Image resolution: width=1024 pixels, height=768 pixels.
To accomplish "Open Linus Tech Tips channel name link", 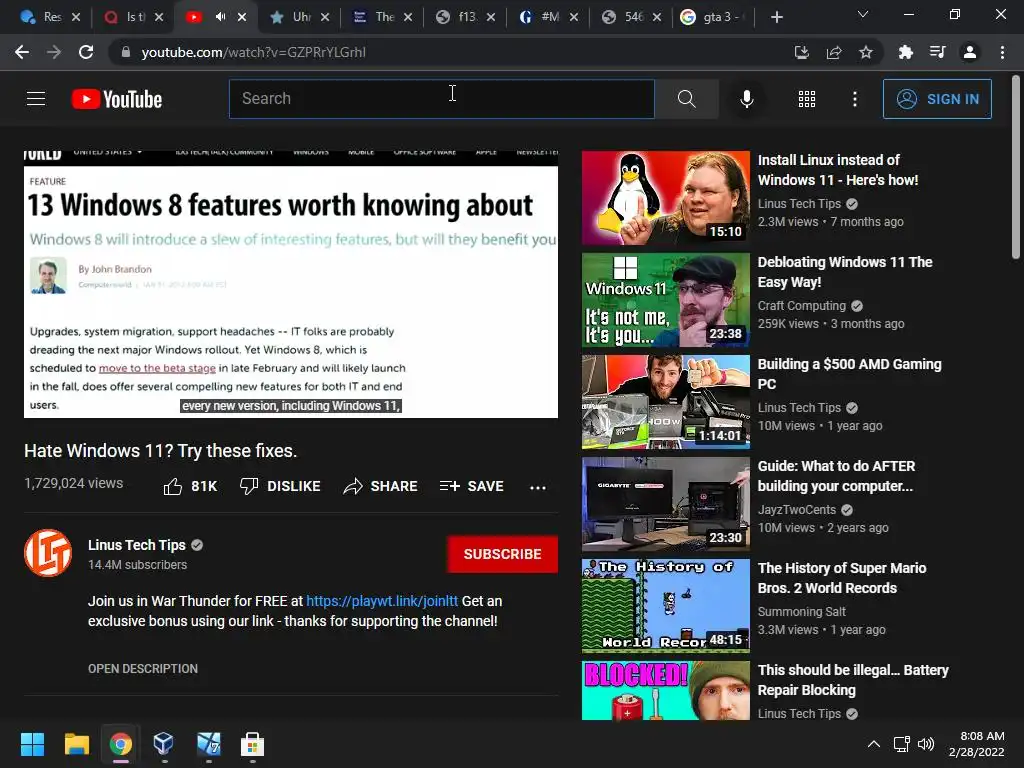I will click(137, 545).
